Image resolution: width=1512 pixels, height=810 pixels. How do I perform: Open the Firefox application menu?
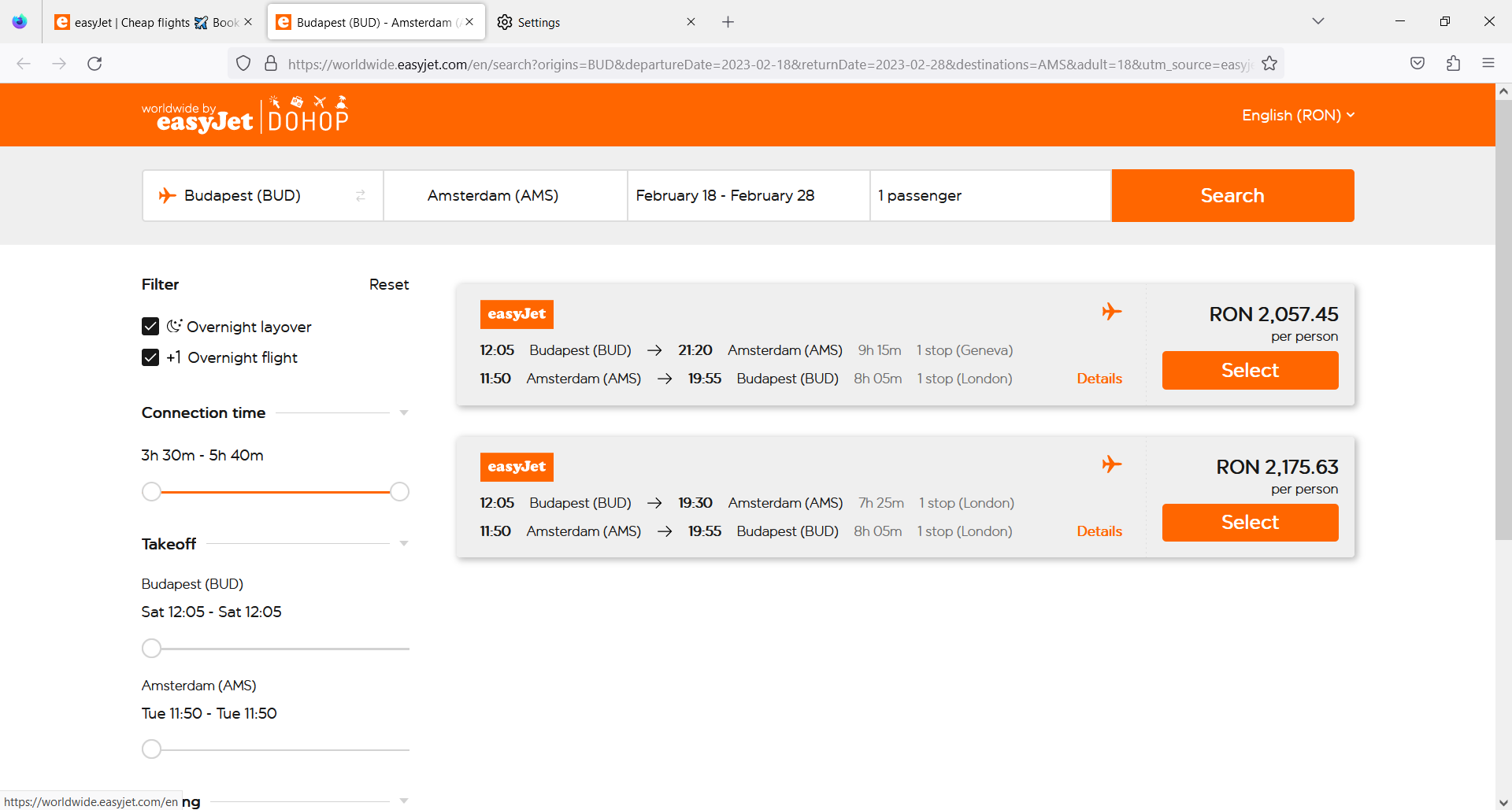1489,63
